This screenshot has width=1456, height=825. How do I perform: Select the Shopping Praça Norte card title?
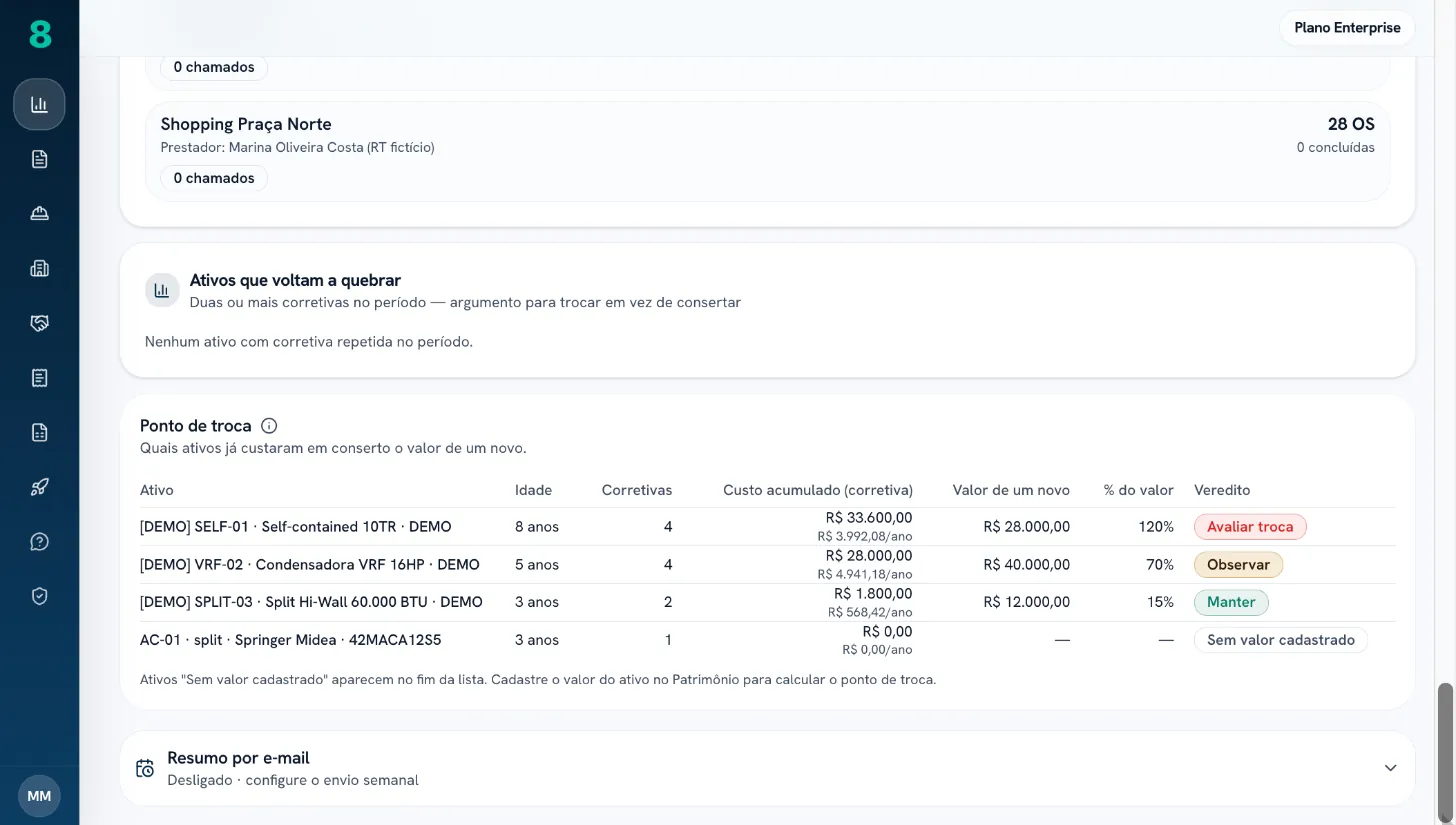click(246, 124)
